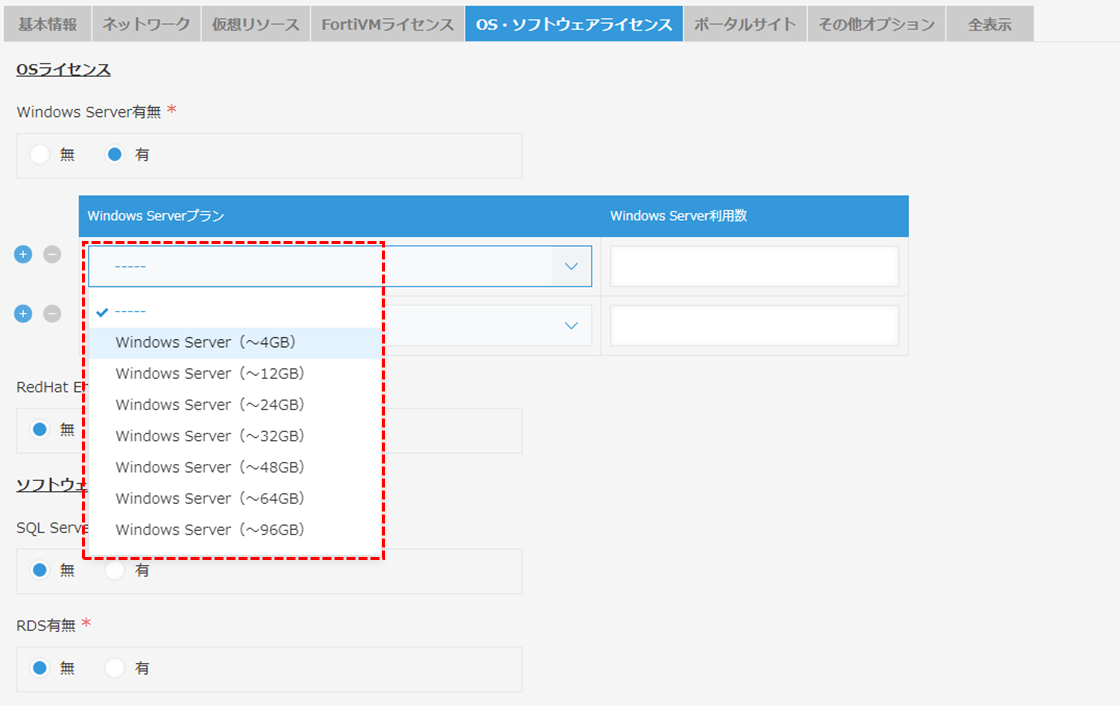Screen dimensions: 1120x706
Task: Select the OS・ソフトウェアライセンス tab
Action: tap(574, 24)
